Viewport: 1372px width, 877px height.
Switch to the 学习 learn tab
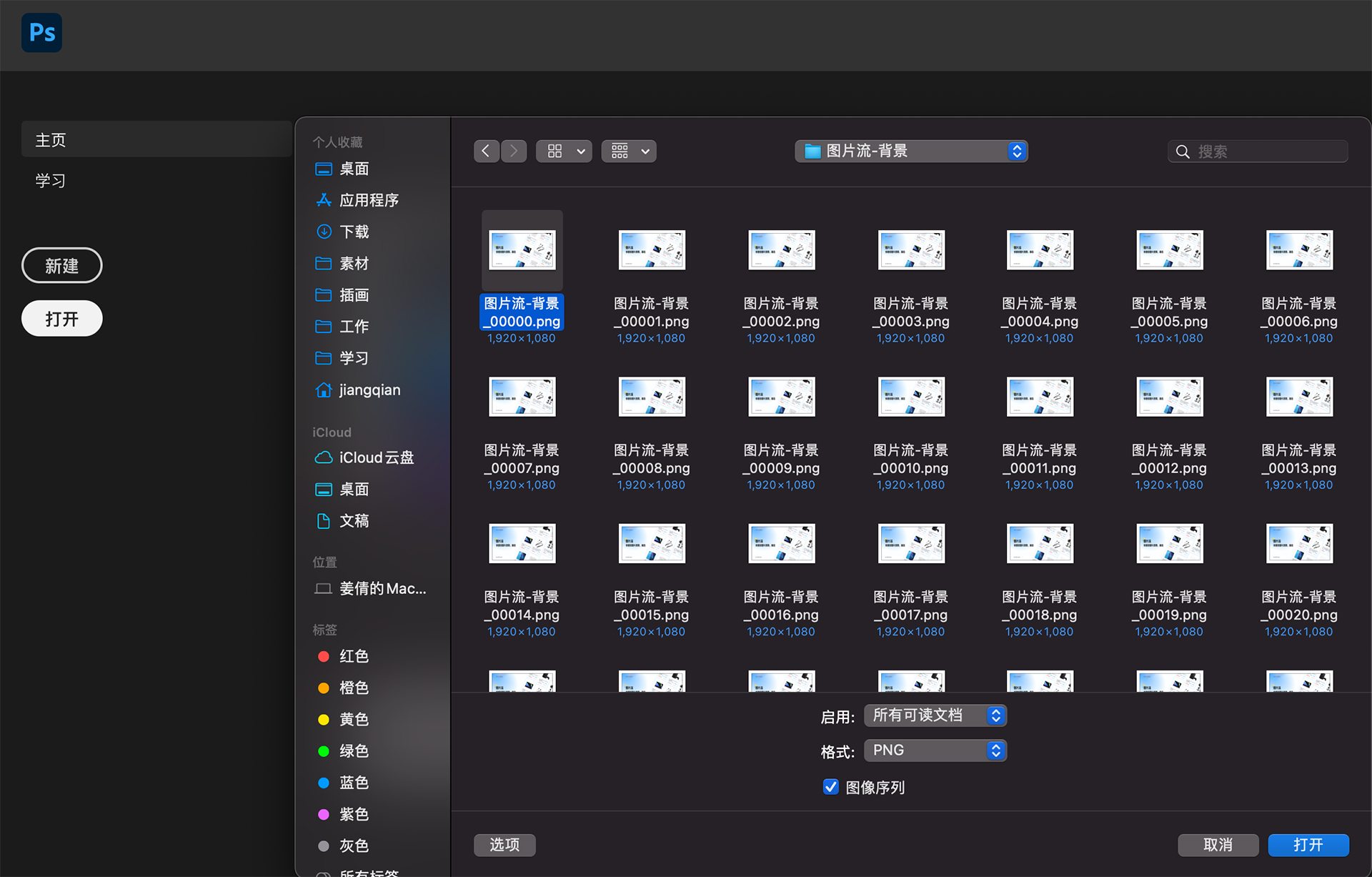[51, 180]
